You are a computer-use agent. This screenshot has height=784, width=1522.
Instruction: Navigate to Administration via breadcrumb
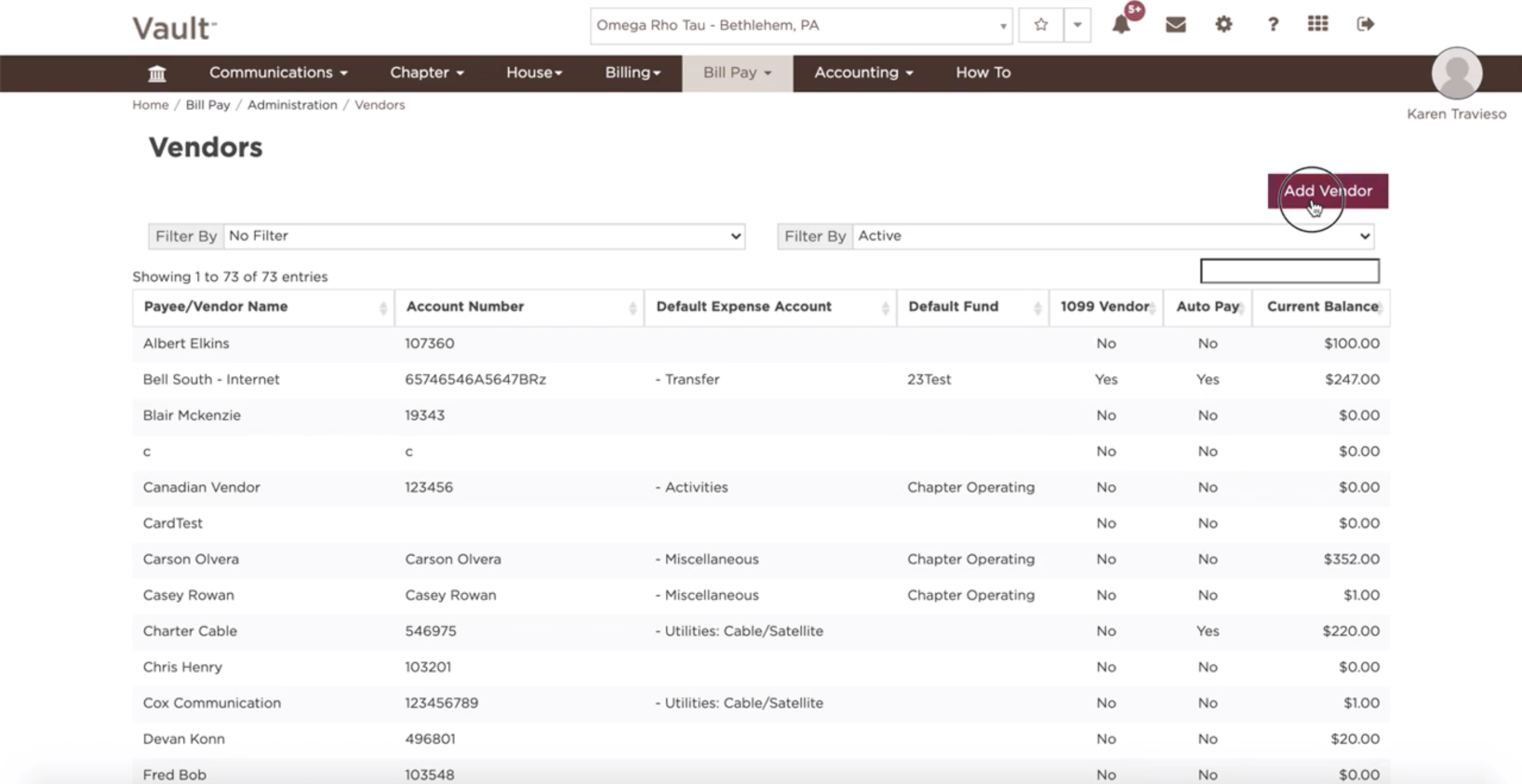coord(292,105)
